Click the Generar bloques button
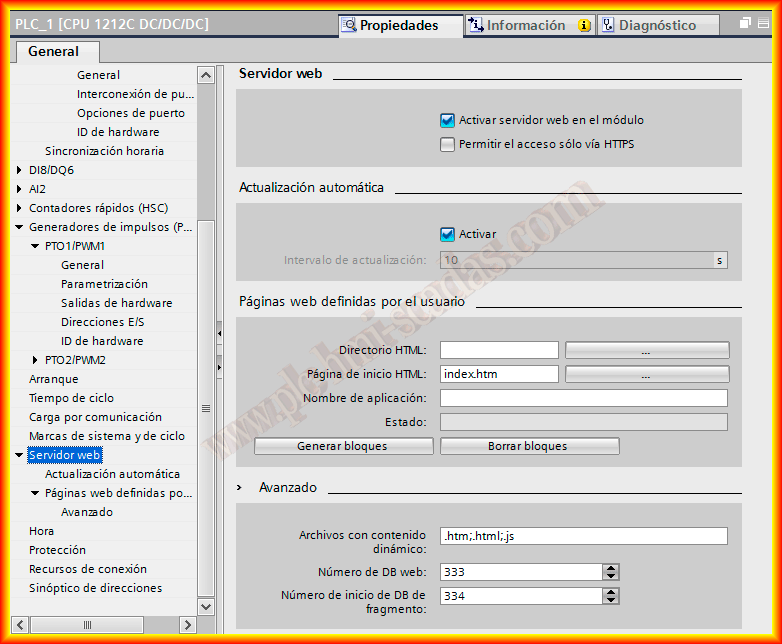Viewport: 782px width, 644px height. [342, 446]
